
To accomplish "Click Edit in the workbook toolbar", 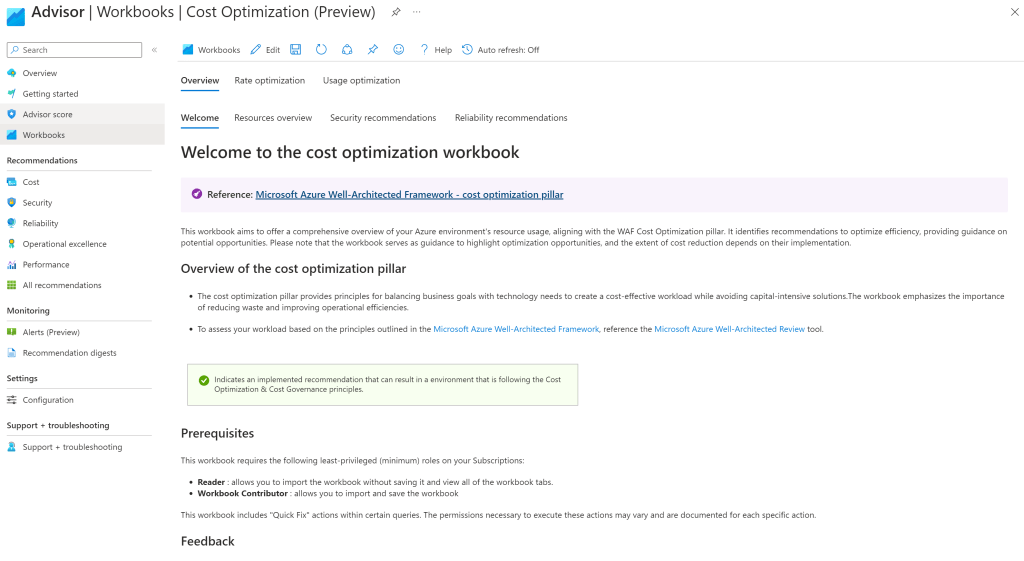I will coord(265,50).
